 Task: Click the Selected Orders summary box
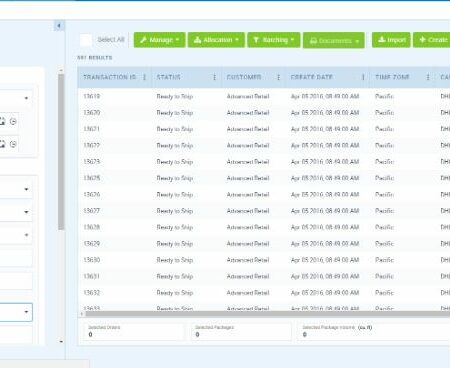pos(133,331)
